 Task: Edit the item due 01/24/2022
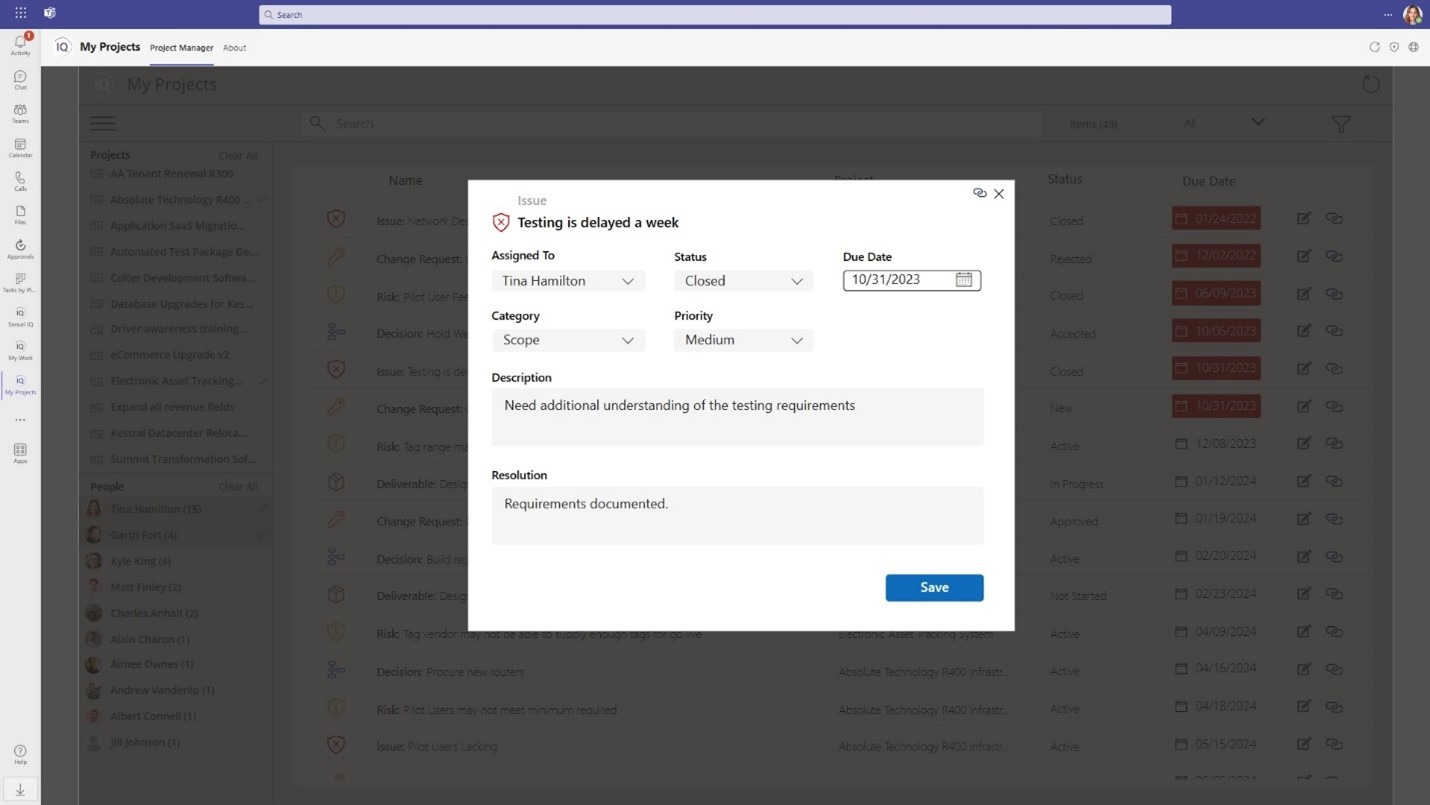coord(1304,218)
